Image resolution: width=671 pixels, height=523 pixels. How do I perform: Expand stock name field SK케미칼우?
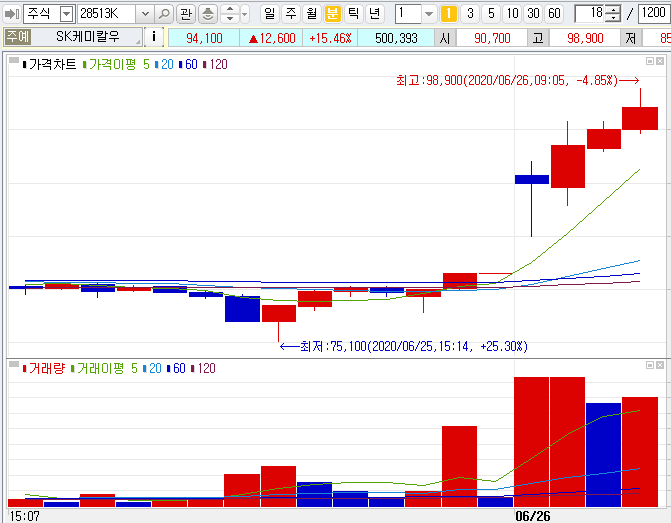[87, 37]
